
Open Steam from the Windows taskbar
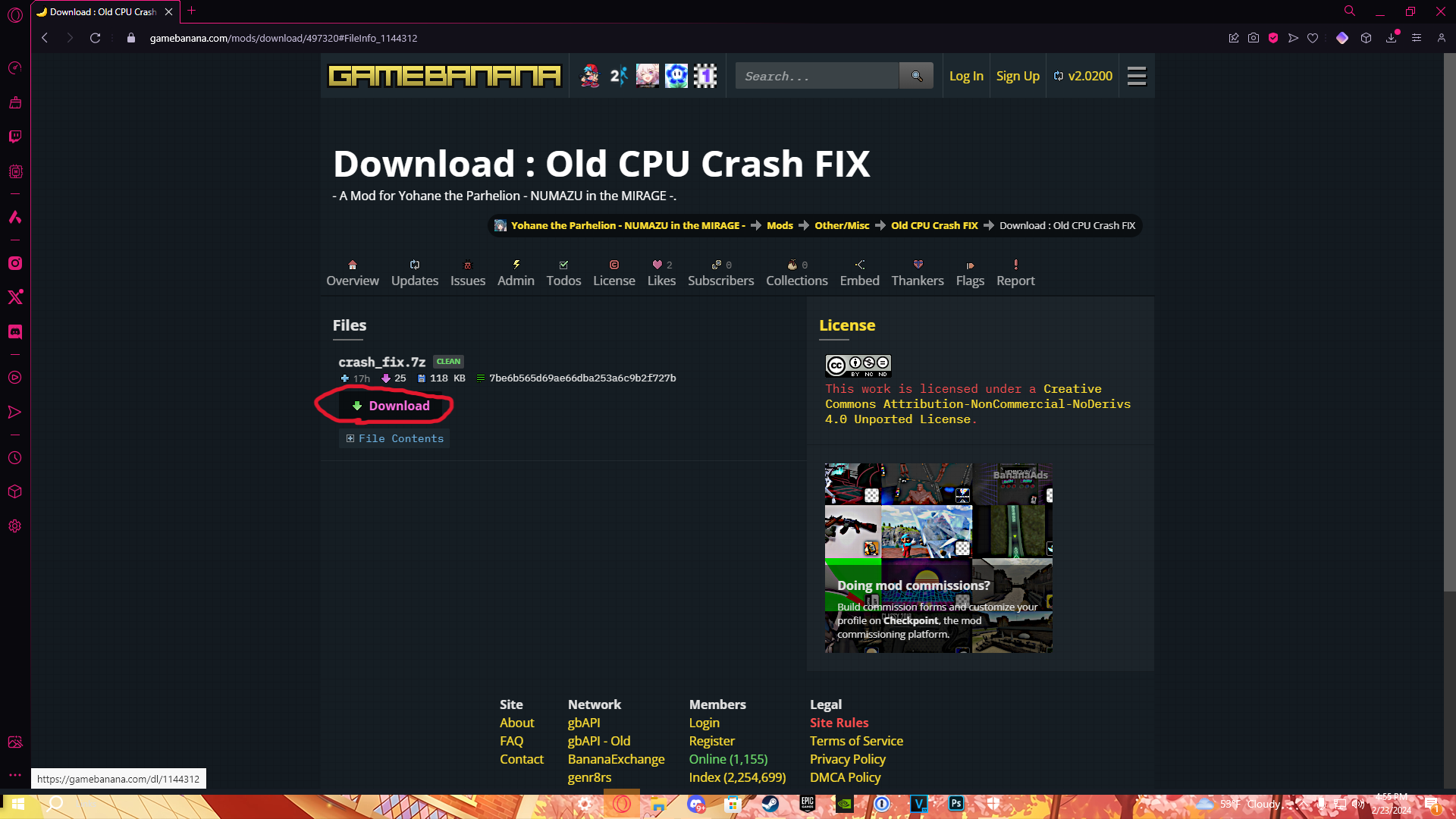pyautogui.click(x=770, y=804)
